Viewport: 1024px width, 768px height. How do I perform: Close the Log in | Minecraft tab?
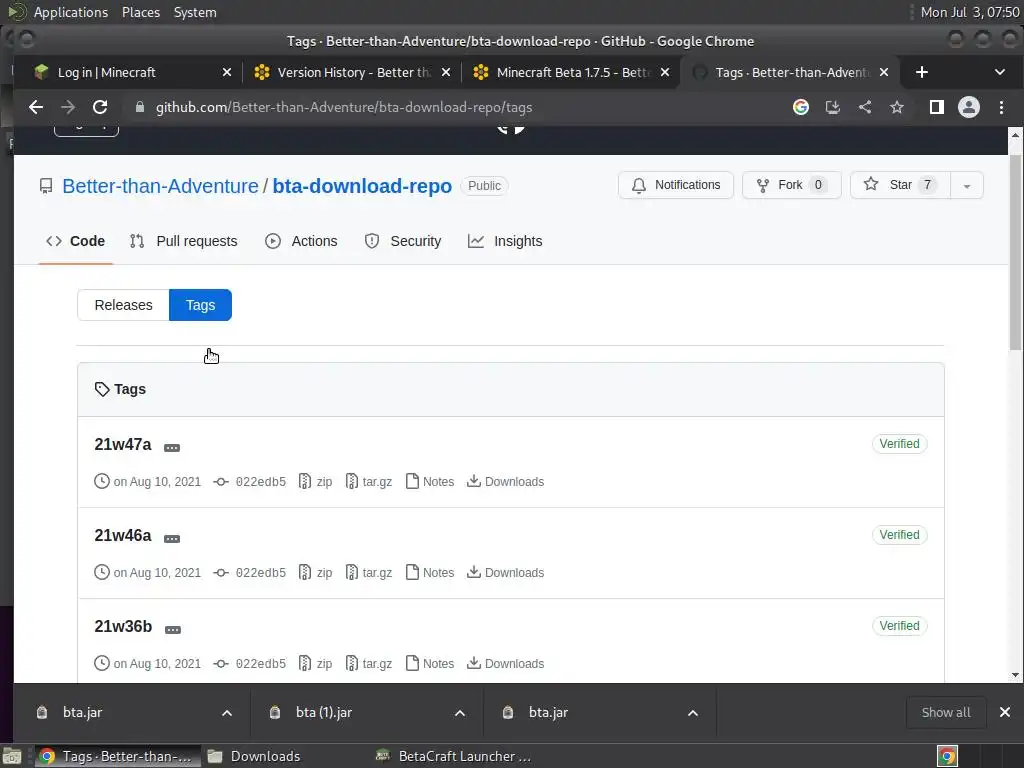click(x=227, y=72)
